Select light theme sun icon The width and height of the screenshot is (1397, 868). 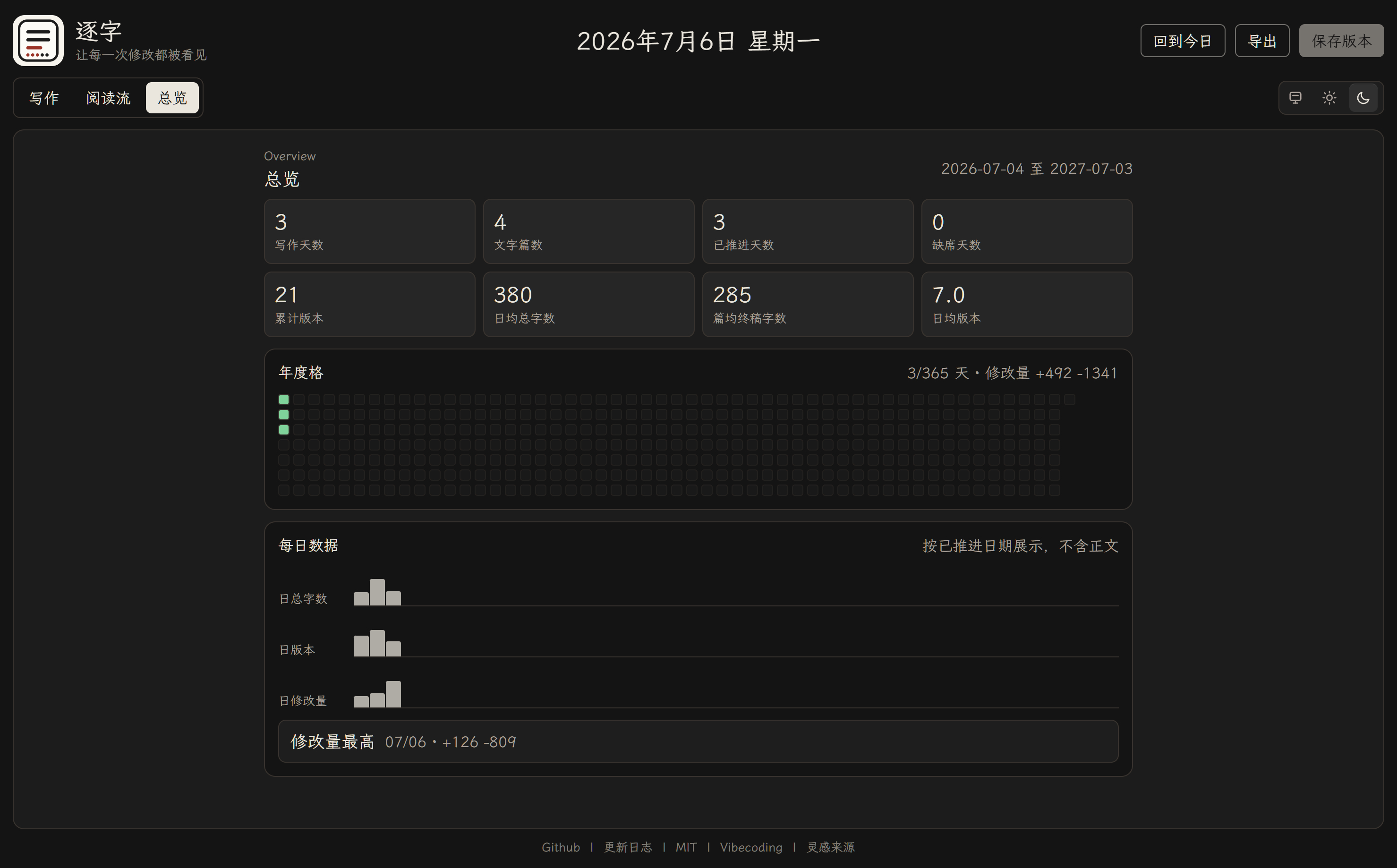pos(1329,98)
